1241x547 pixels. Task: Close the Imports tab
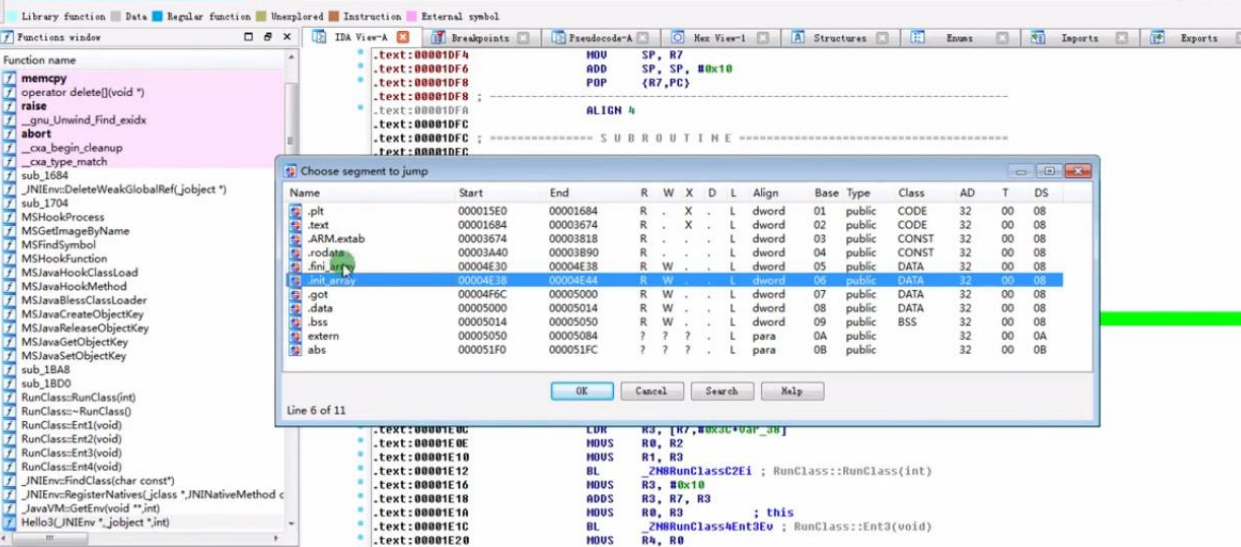1122,38
